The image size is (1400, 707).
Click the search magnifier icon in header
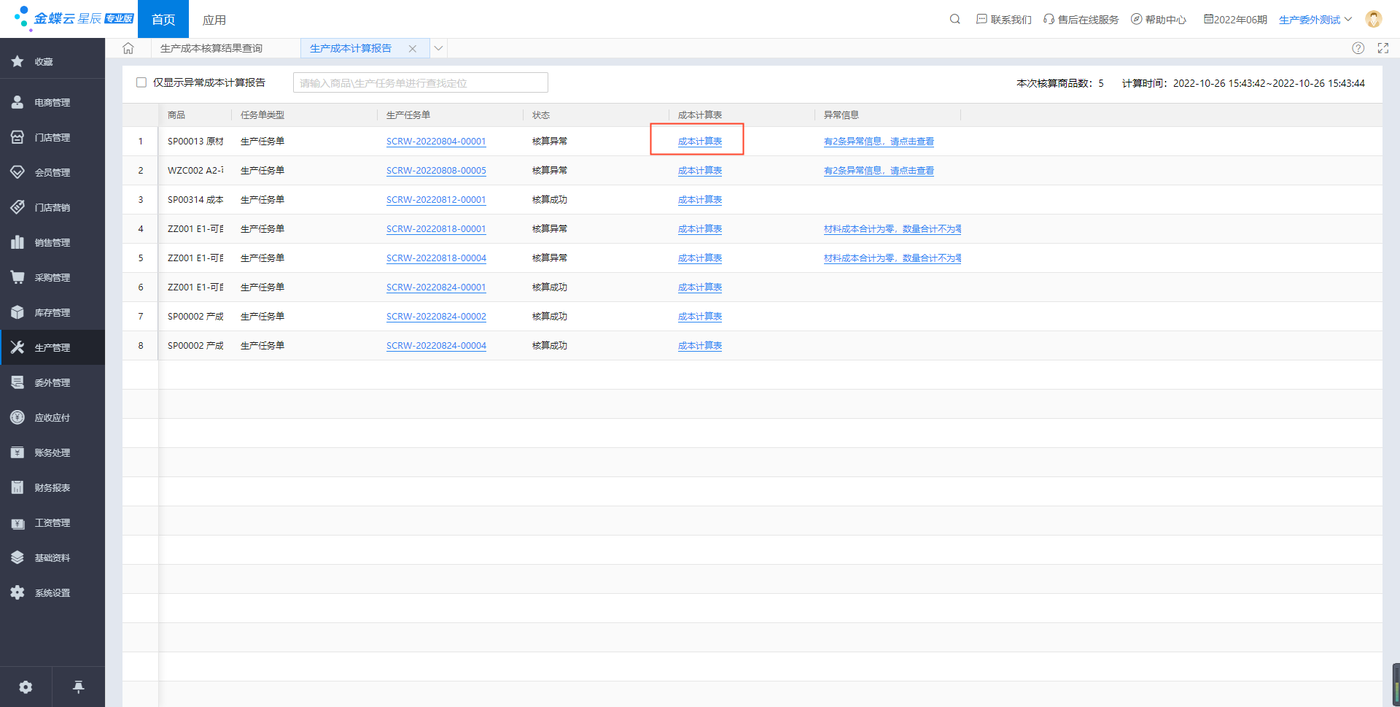coord(955,19)
